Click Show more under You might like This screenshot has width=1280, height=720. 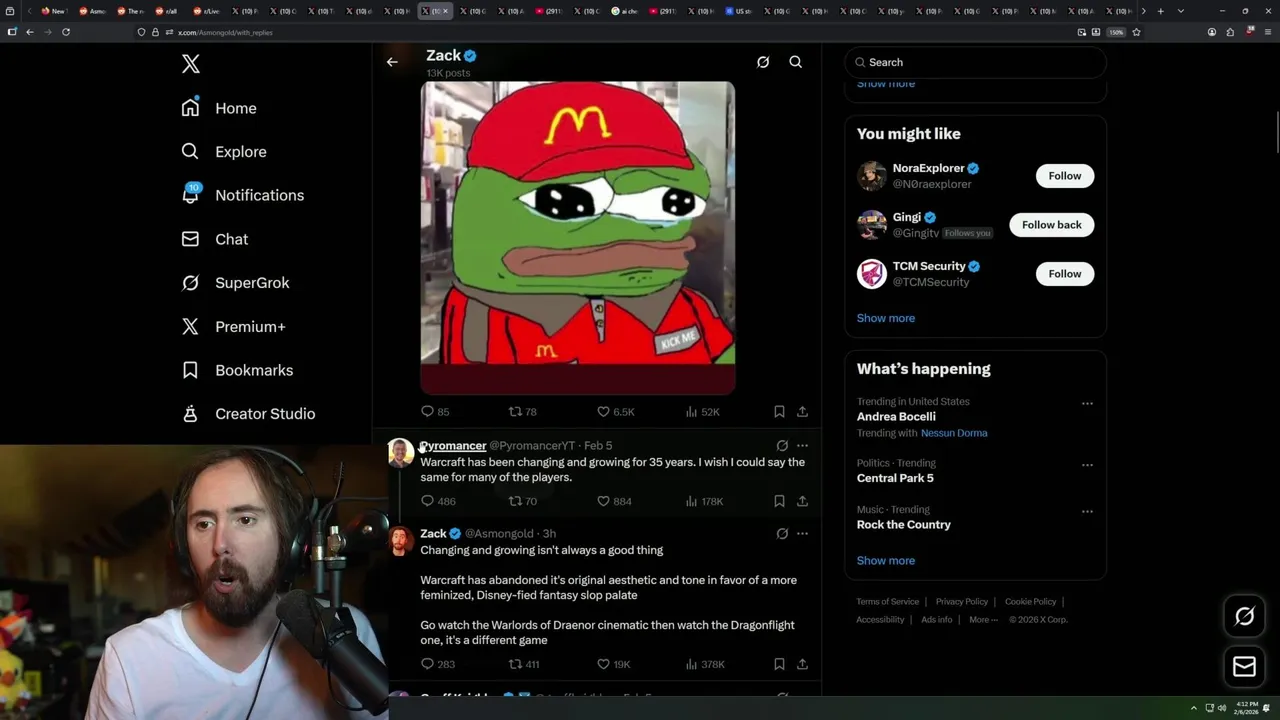point(886,318)
